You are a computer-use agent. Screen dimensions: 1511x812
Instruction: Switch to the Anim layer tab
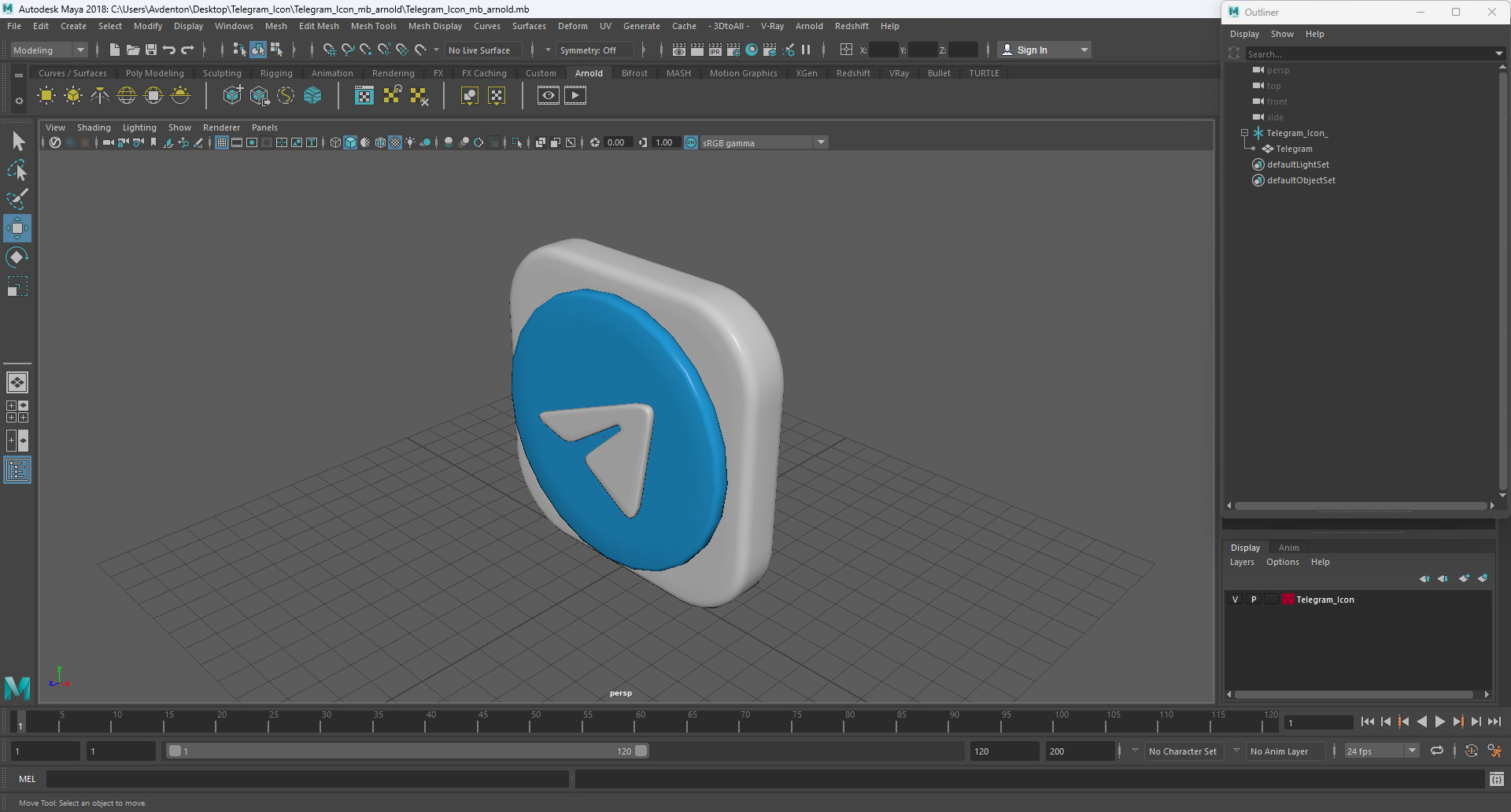[1288, 548]
